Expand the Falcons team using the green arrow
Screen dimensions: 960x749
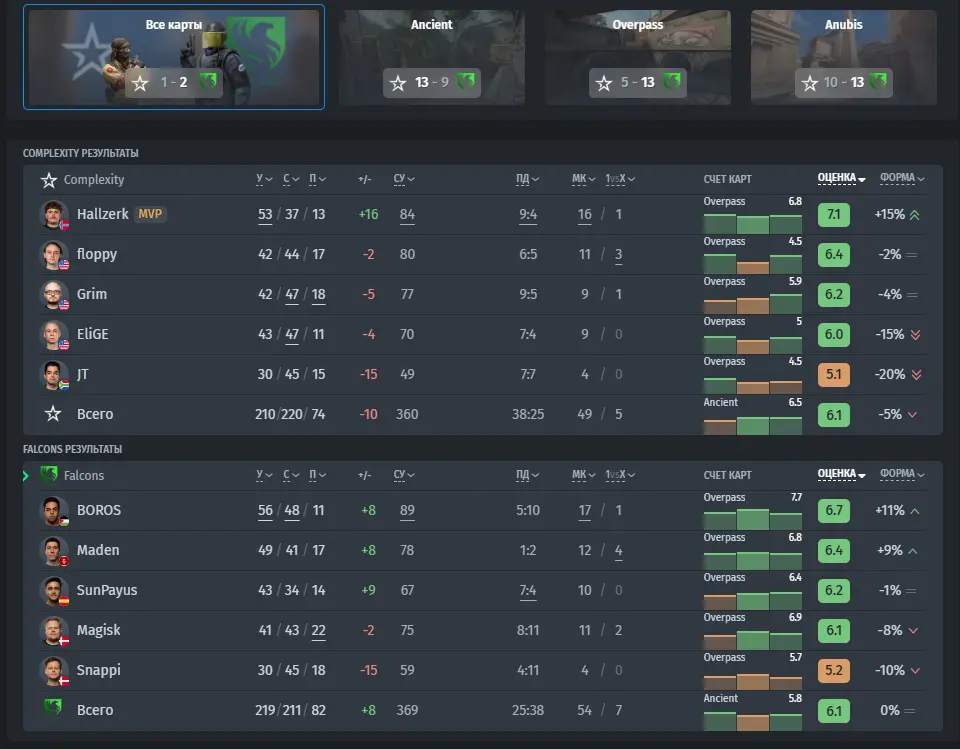pyautogui.click(x=26, y=476)
